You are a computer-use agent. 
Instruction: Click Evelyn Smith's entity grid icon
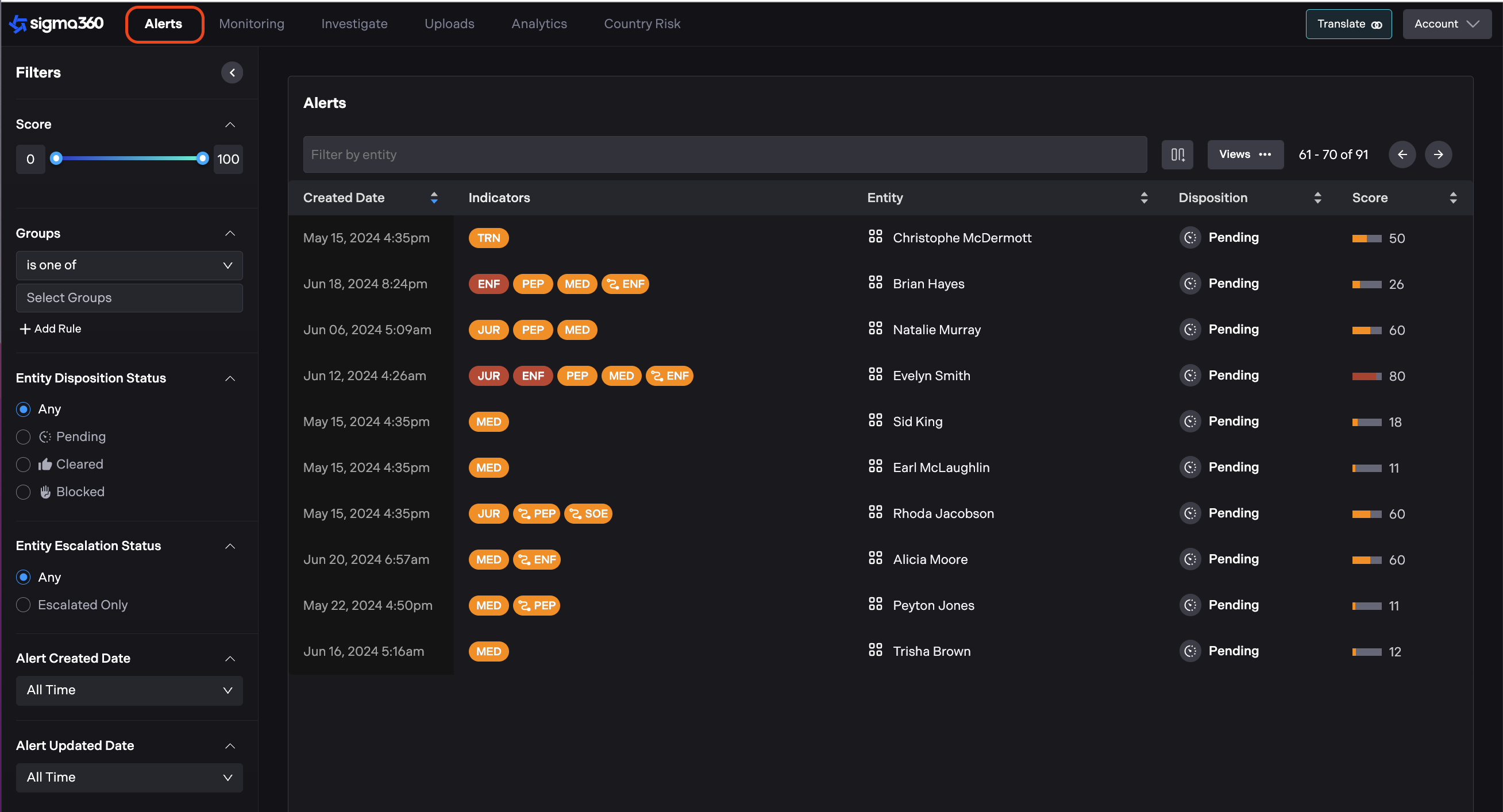(874, 374)
